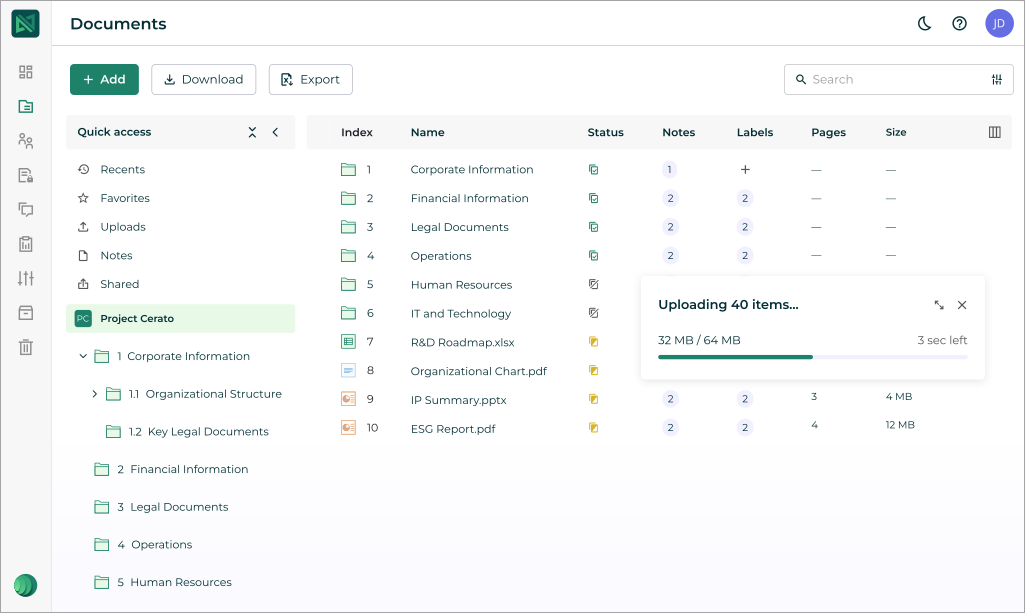
Task: Click the Add button
Action: [x=104, y=79]
